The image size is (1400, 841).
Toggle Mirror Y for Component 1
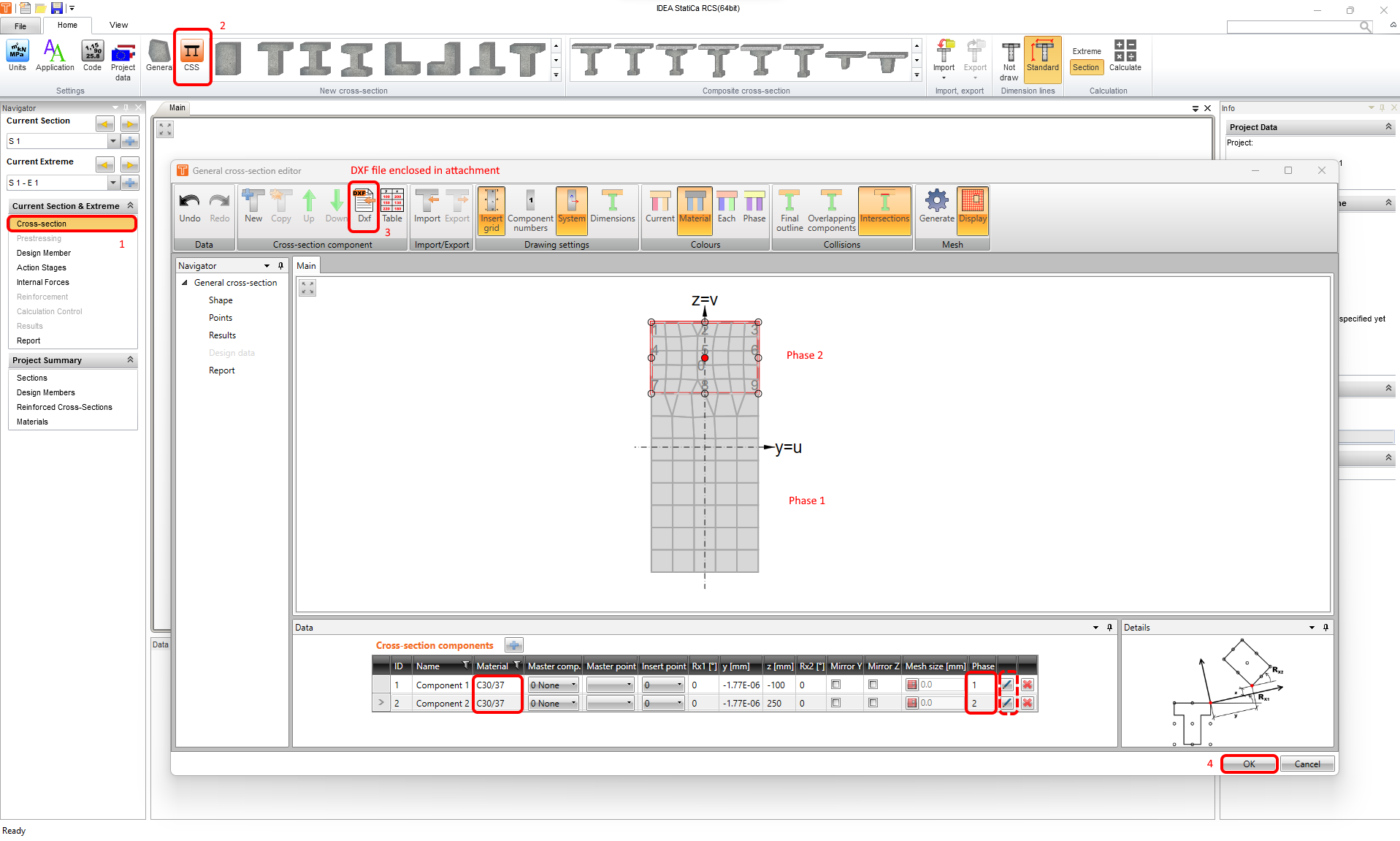836,685
